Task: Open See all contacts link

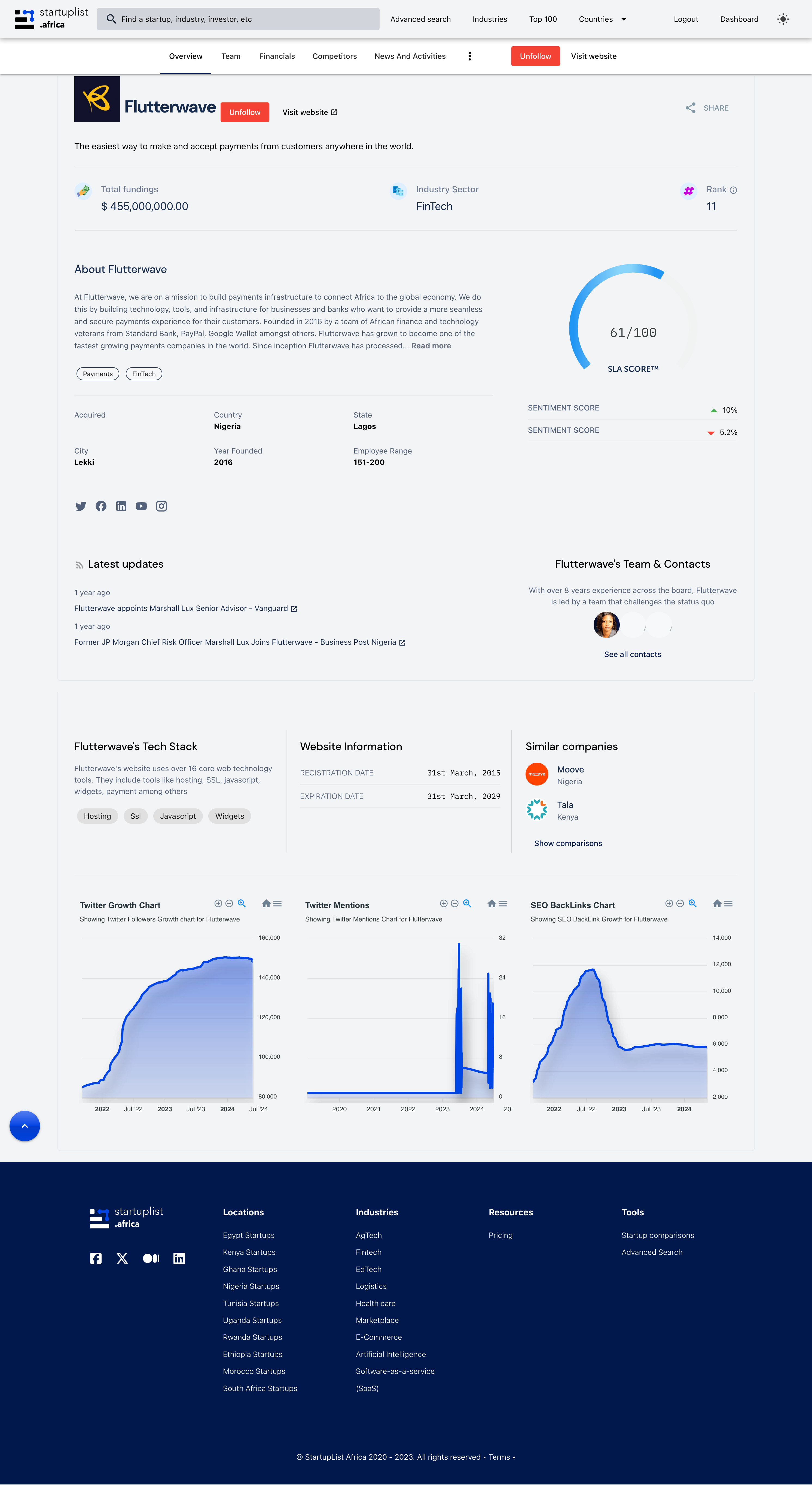Action: pyautogui.click(x=632, y=654)
